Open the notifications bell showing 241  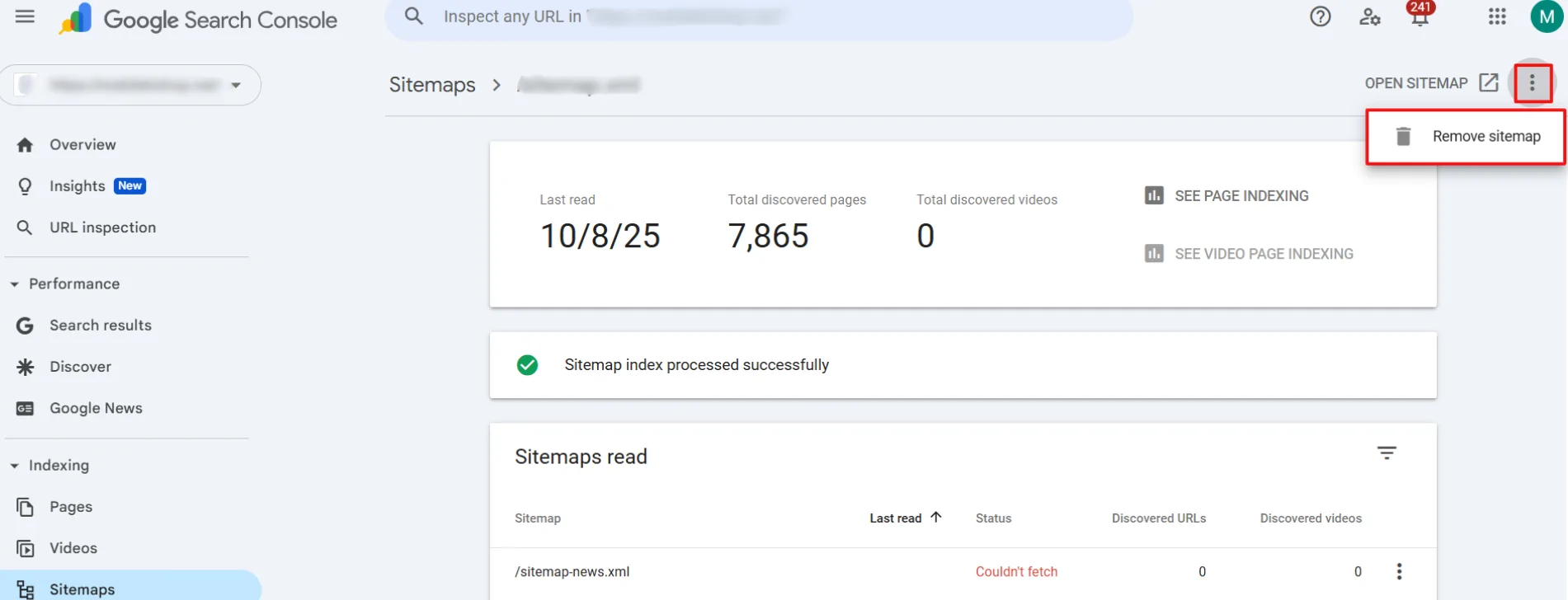coord(1420,18)
